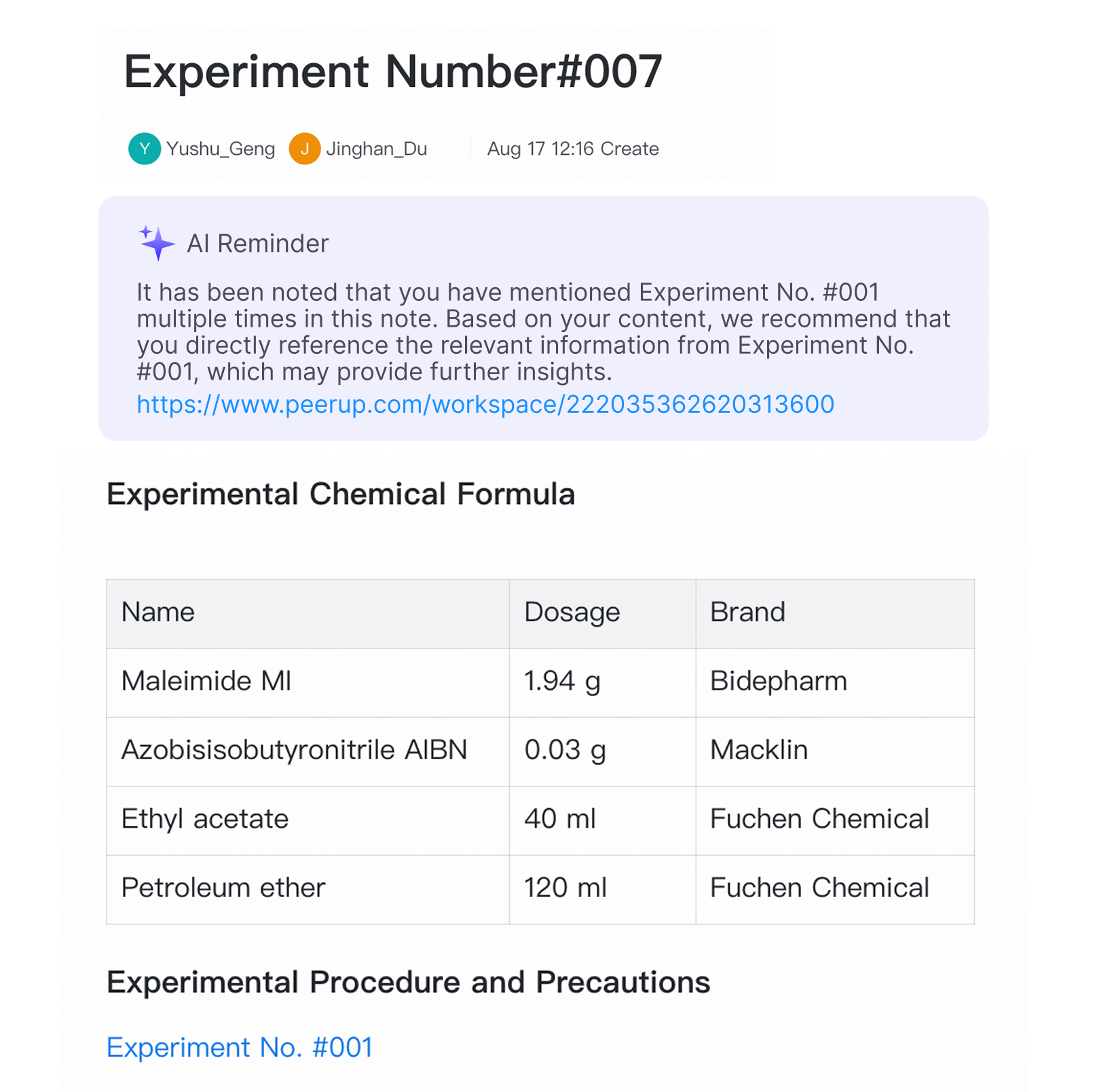Click the Experiment Number#007 title

pyautogui.click(x=392, y=72)
